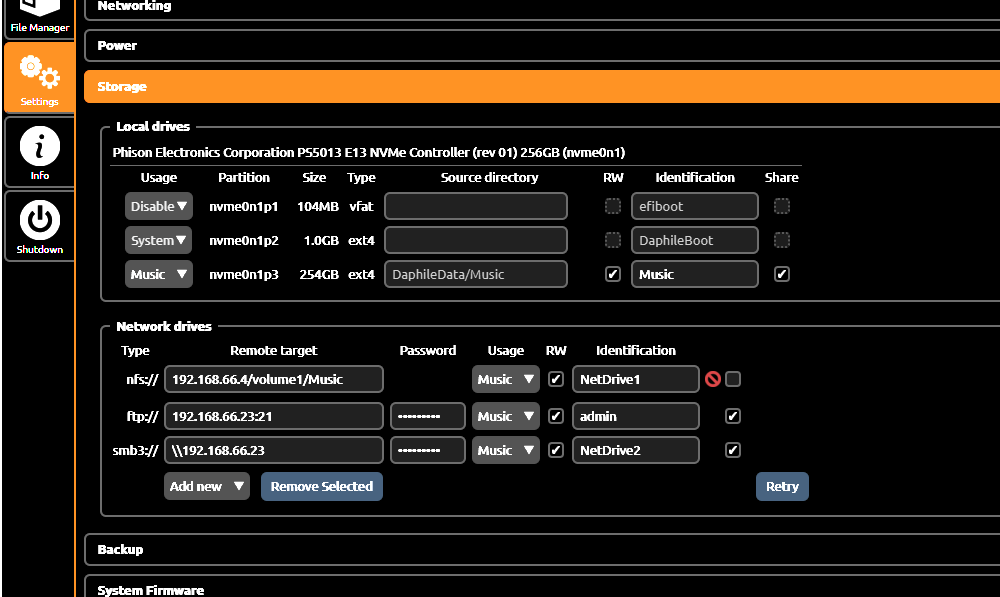
Task: Open Usage dropdown for the nfs drive
Action: click(x=506, y=380)
